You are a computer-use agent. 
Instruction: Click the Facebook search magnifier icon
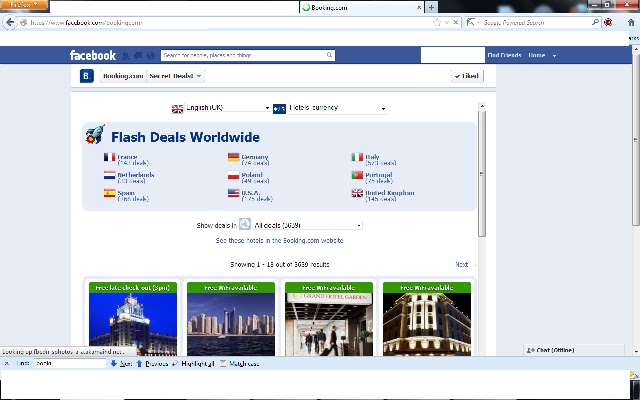click(x=329, y=55)
